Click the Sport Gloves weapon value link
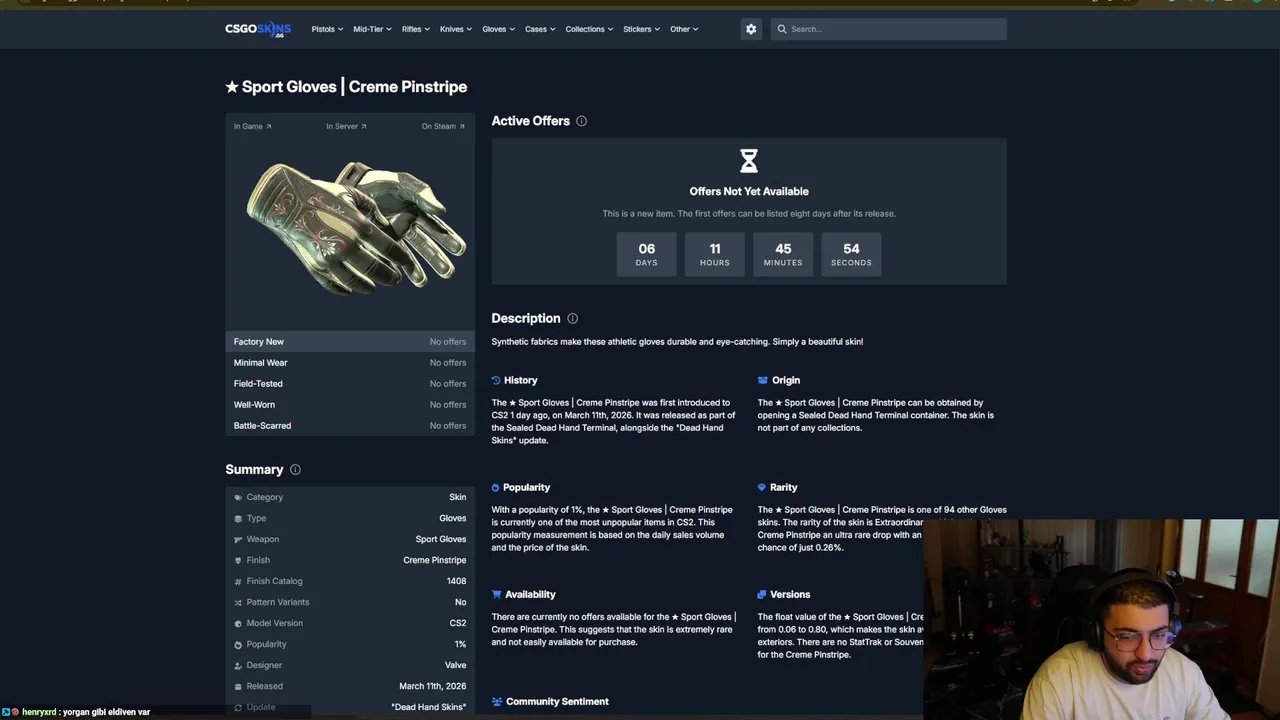This screenshot has width=1280, height=720. point(441,539)
